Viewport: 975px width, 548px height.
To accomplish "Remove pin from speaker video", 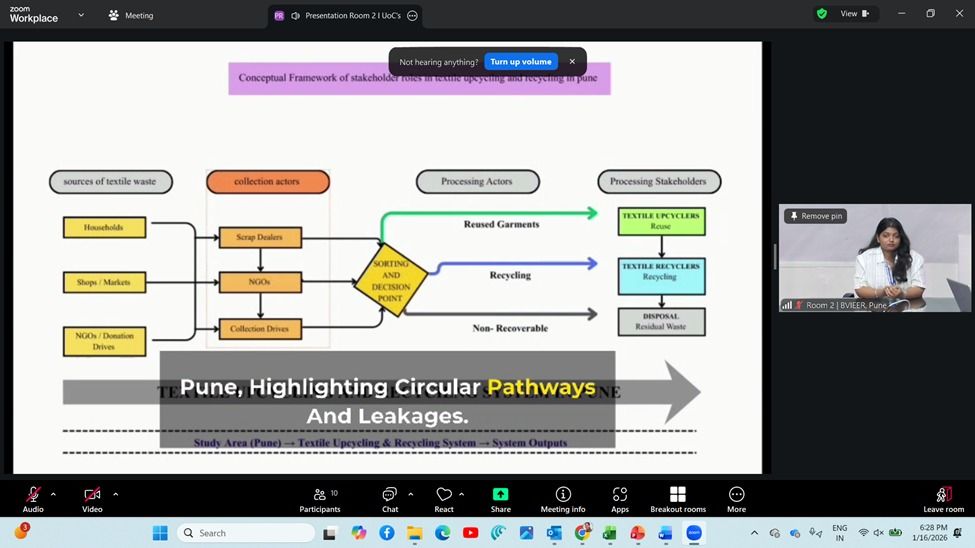I will 816,216.
